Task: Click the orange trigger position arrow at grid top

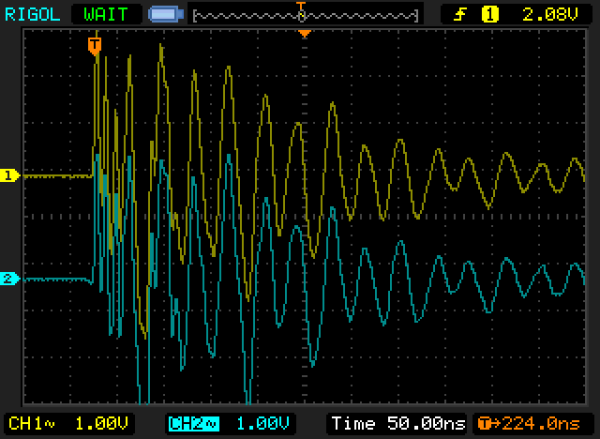Action: [305, 34]
